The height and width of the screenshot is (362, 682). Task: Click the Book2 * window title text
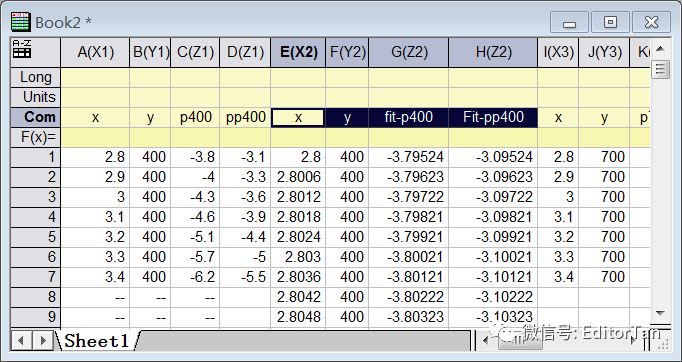pos(64,22)
